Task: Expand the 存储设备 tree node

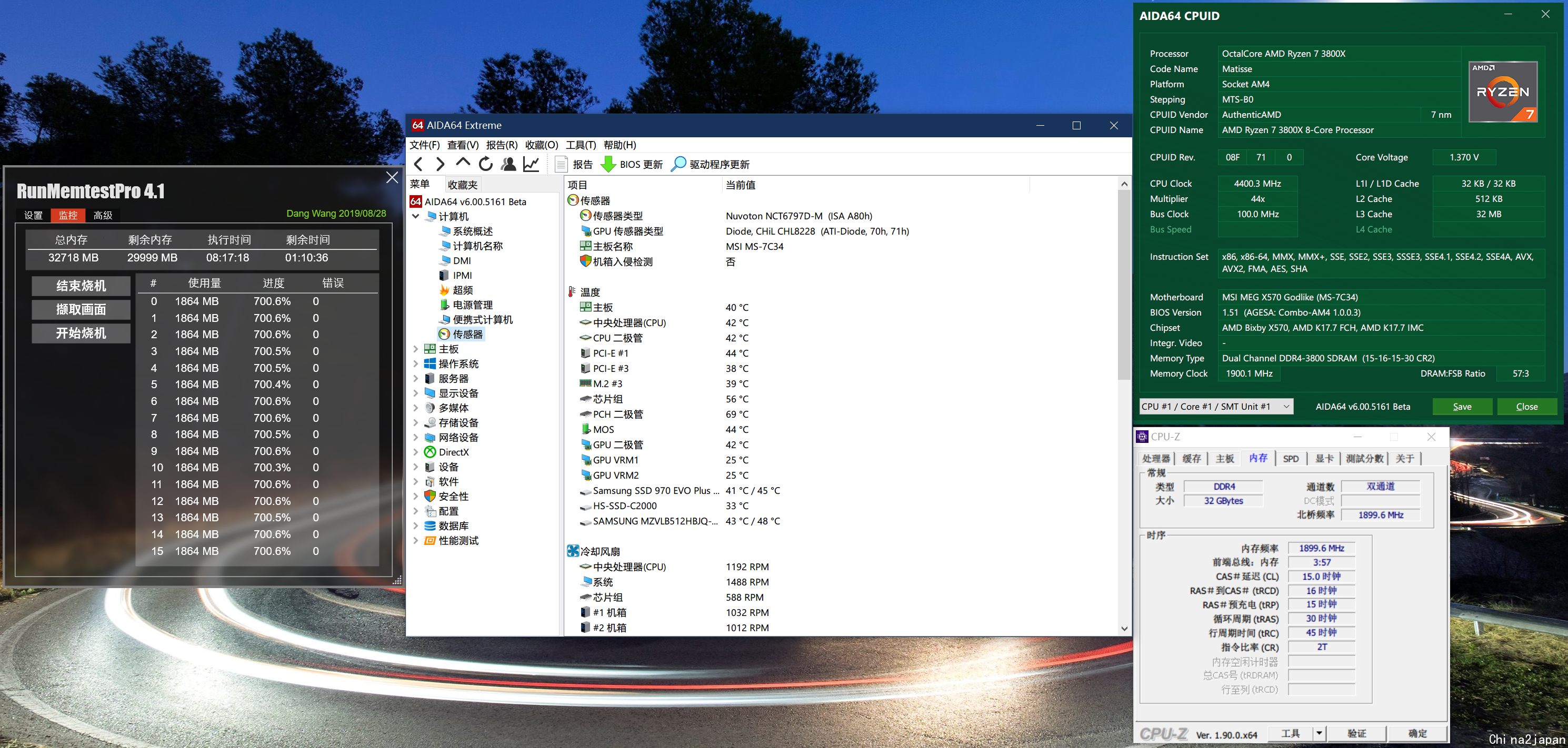Action: [x=416, y=422]
